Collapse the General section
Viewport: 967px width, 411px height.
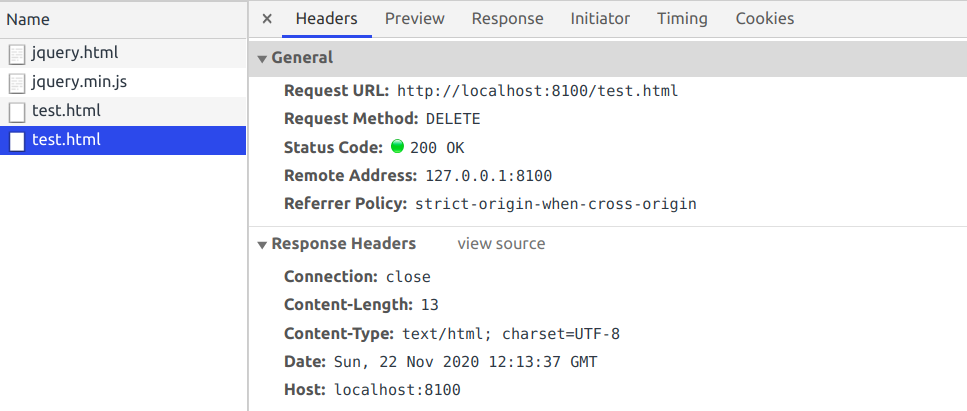tap(263, 59)
